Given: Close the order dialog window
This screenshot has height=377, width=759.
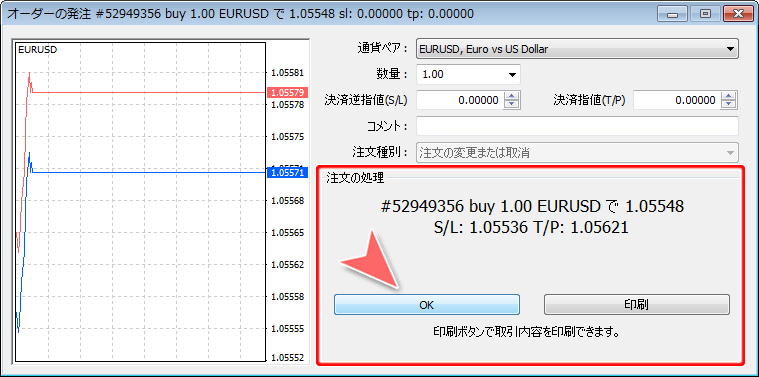Looking at the screenshot, I should tap(738, 14).
